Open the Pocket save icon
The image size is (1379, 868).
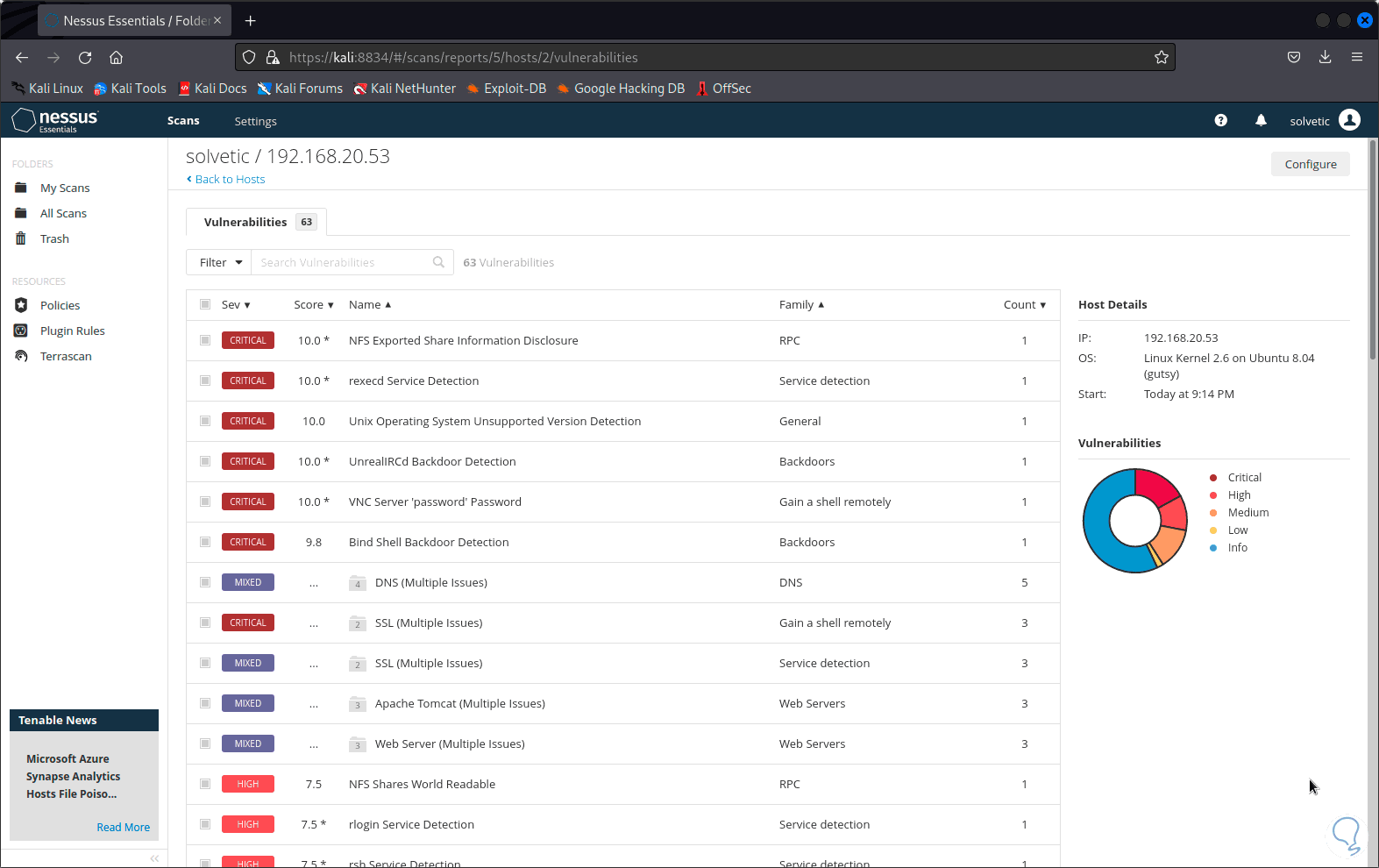click(x=1293, y=57)
